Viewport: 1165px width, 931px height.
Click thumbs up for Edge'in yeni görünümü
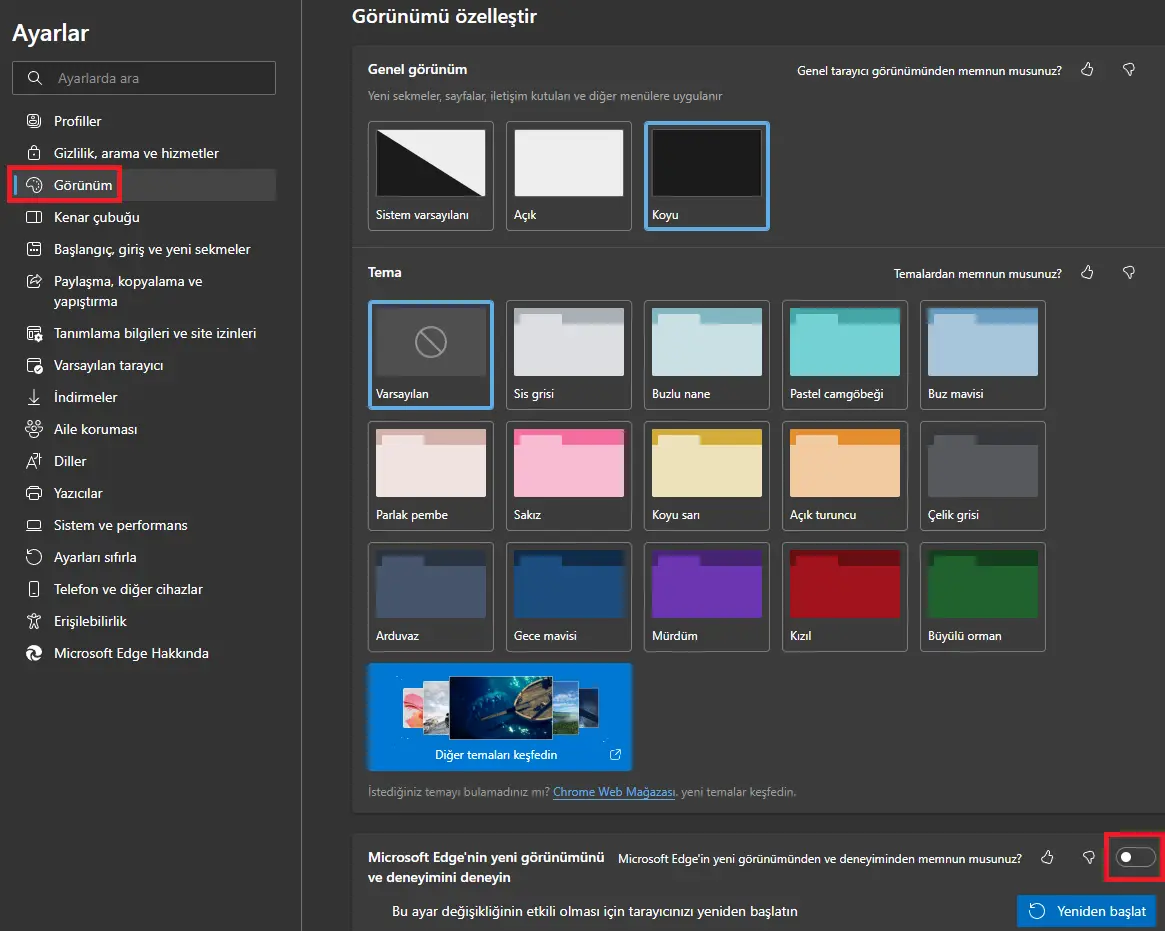[x=1047, y=857]
